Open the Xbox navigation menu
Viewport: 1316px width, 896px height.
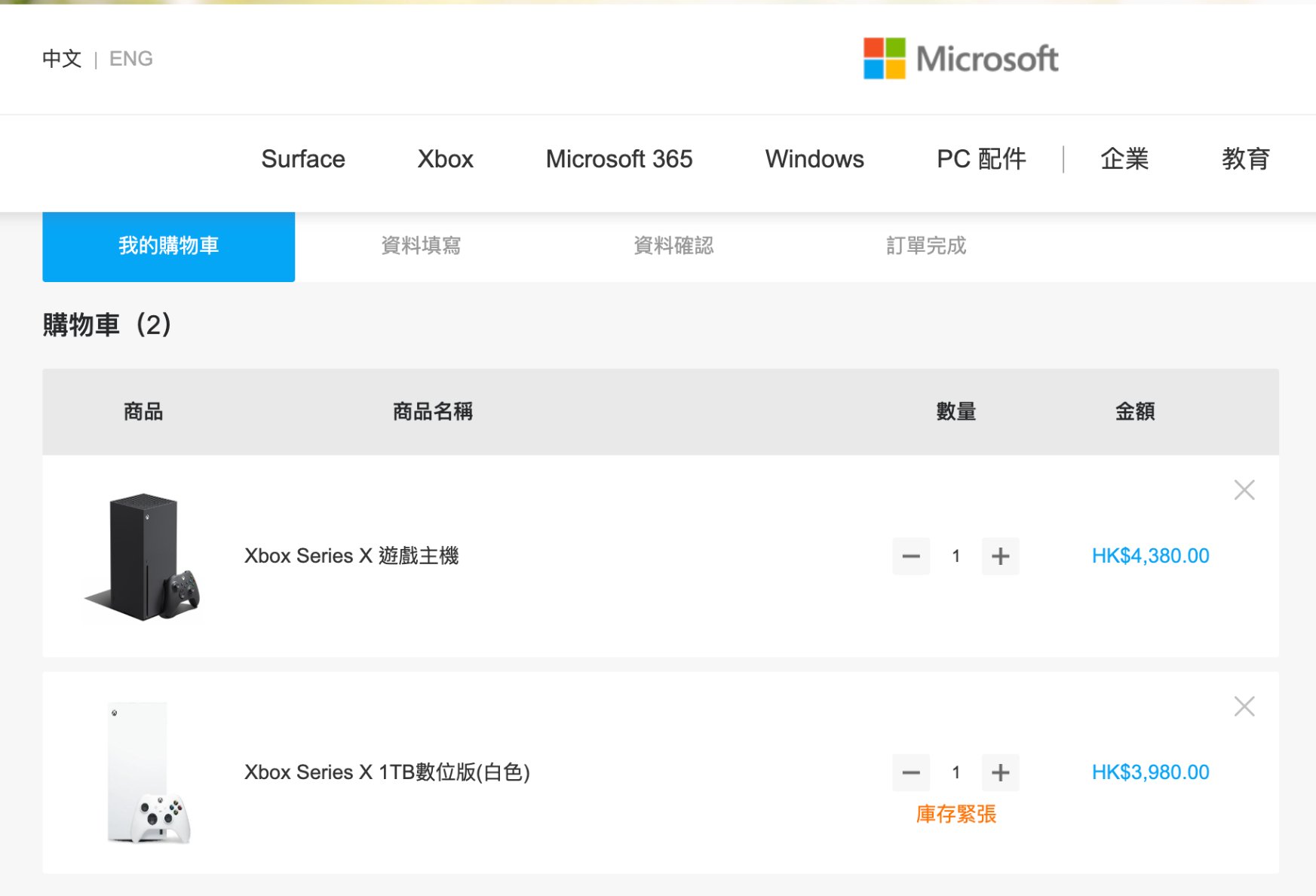(446, 159)
